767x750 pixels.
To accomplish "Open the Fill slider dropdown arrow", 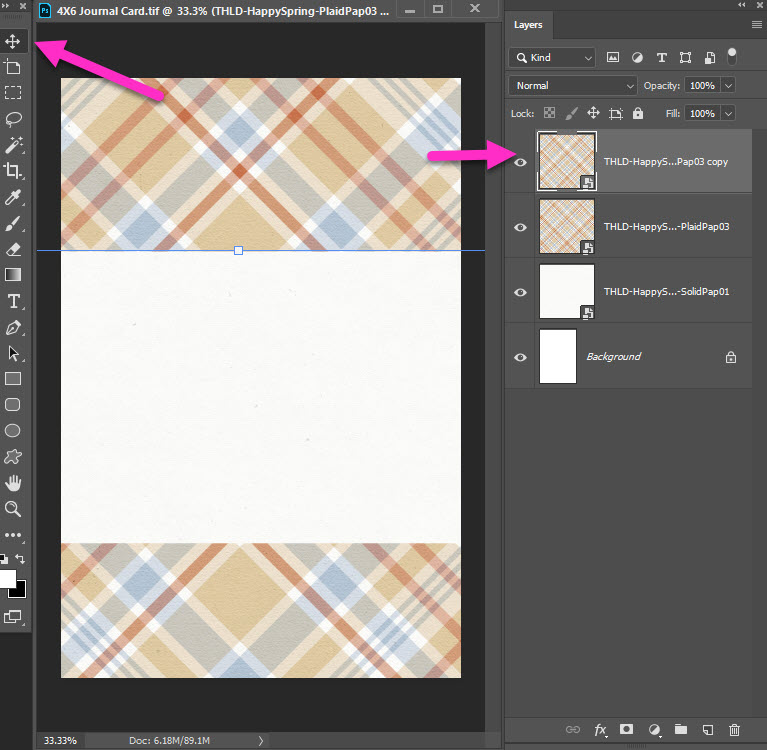I will [728, 114].
